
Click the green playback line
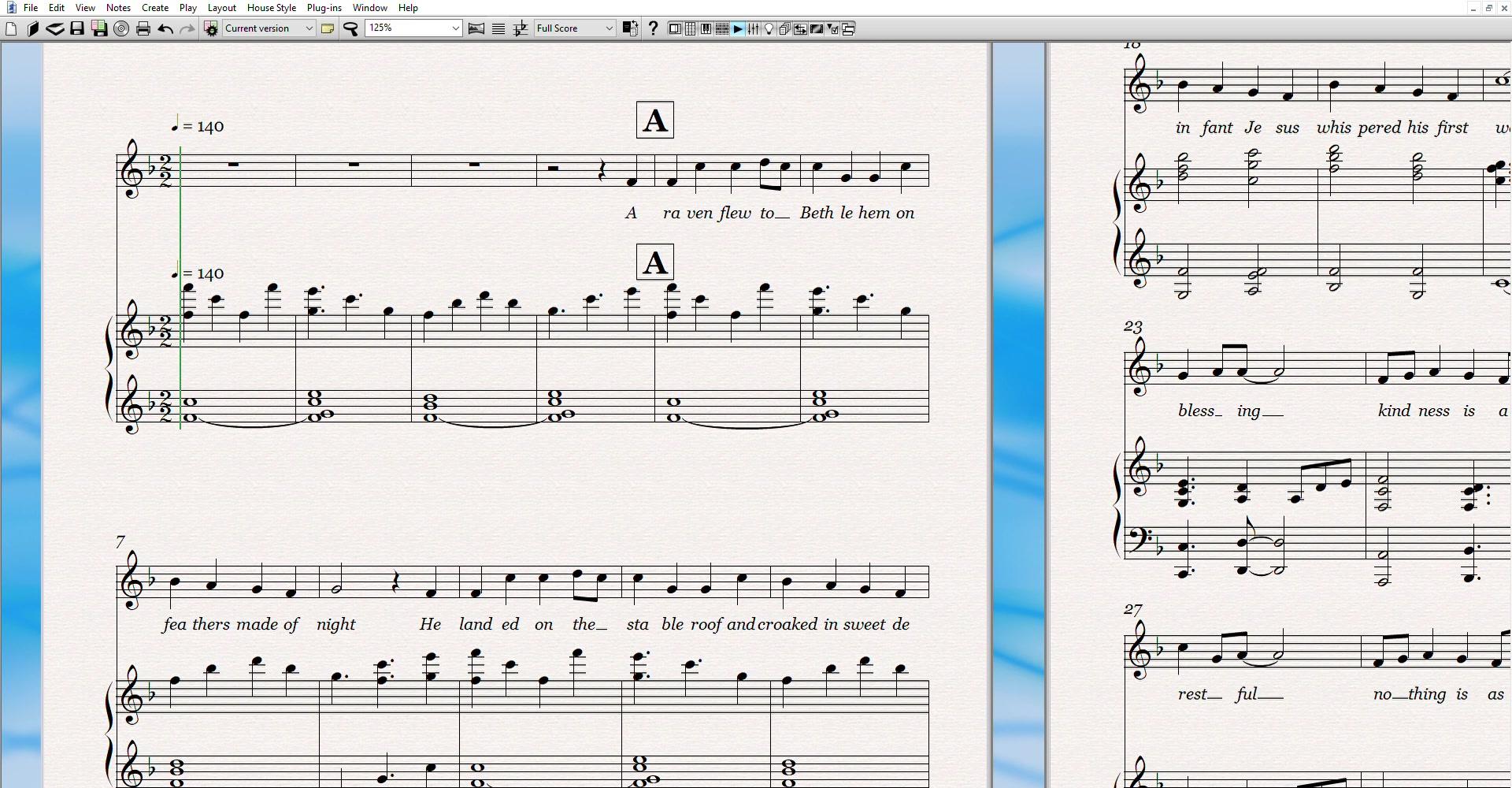pos(180,288)
